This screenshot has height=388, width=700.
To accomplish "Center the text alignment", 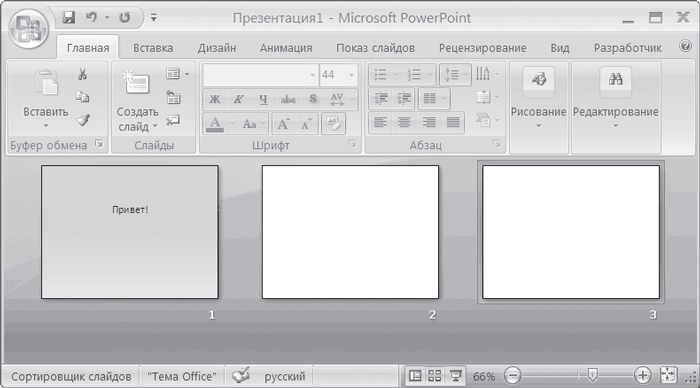I will (404, 122).
